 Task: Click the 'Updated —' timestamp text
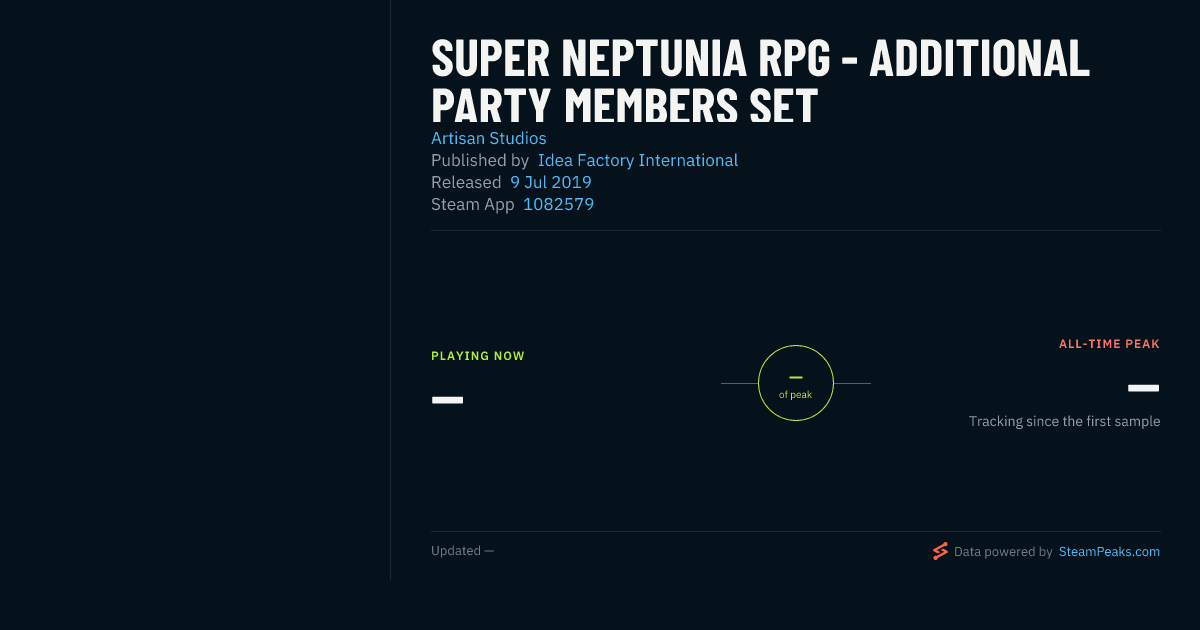tap(462, 551)
